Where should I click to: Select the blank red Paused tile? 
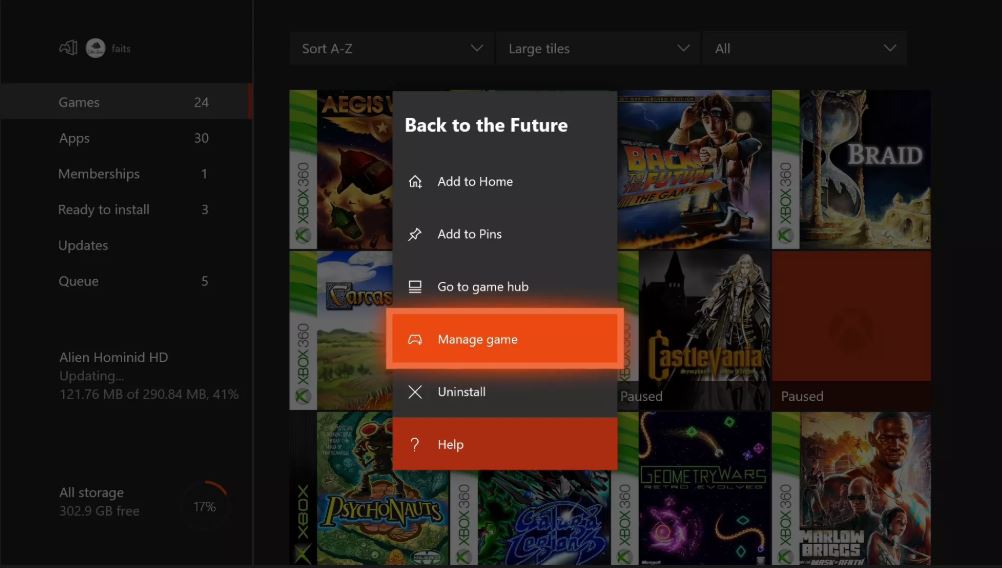tap(851, 330)
